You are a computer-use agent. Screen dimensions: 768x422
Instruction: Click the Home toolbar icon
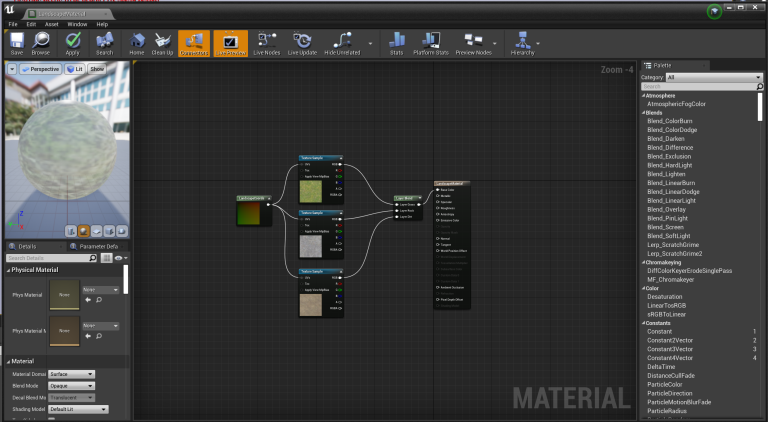pyautogui.click(x=137, y=42)
